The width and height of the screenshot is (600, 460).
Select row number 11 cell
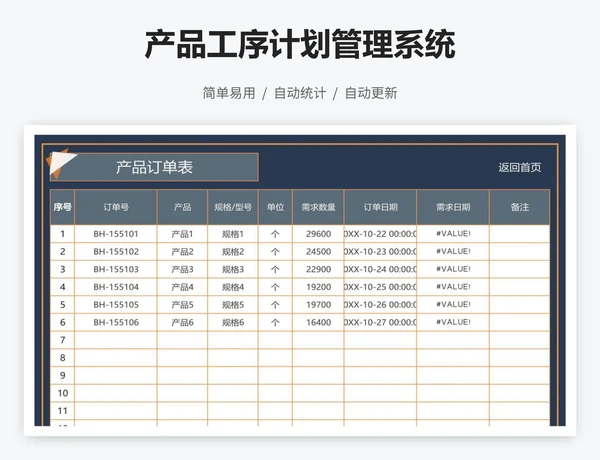(x=62, y=411)
